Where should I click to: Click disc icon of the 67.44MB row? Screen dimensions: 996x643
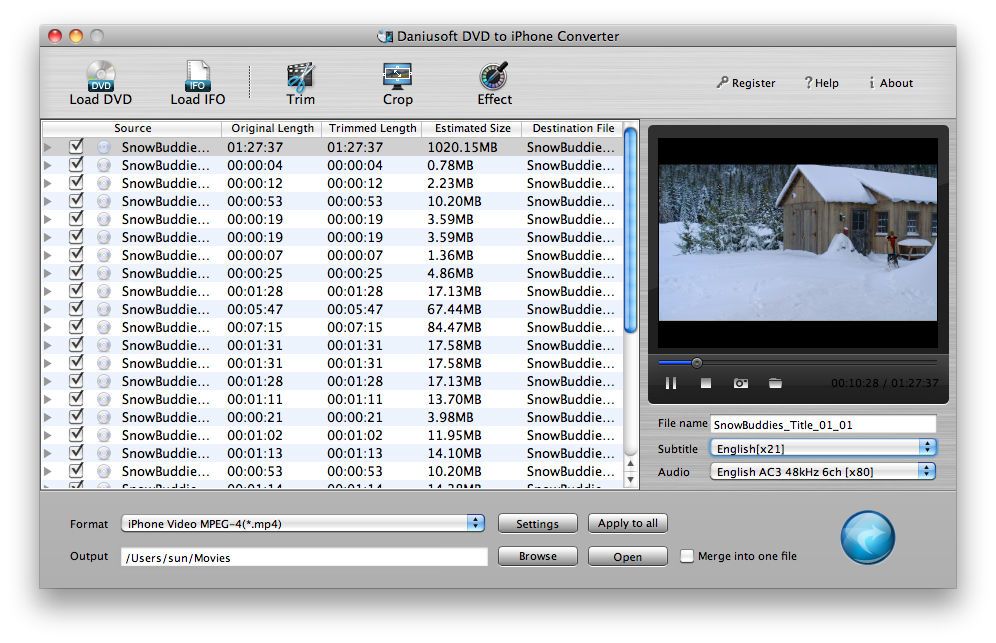click(x=104, y=309)
